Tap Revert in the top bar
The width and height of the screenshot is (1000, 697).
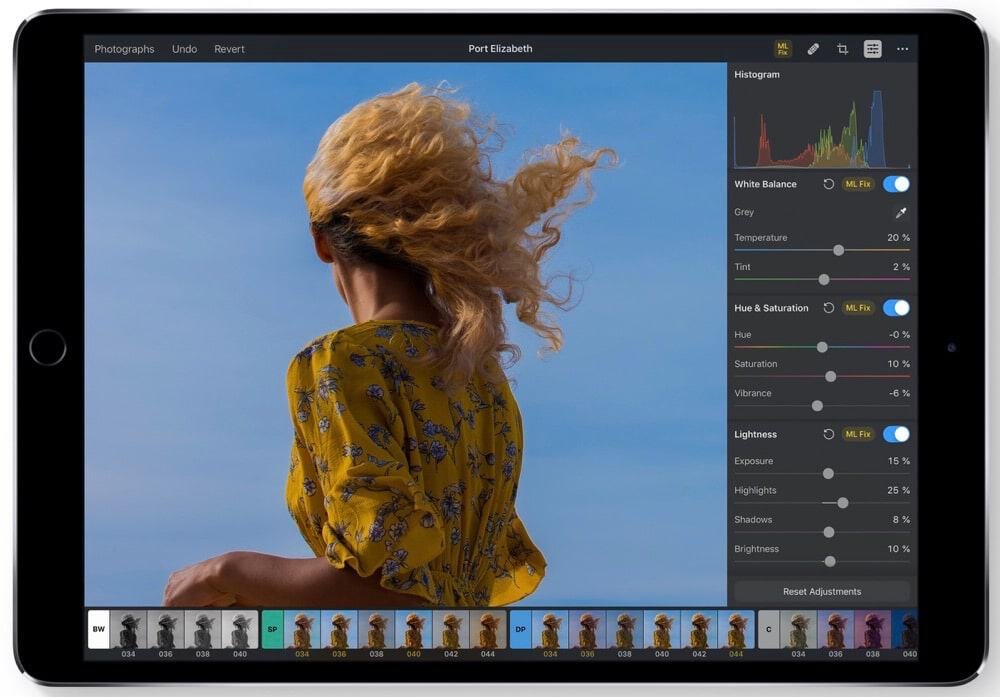point(229,48)
